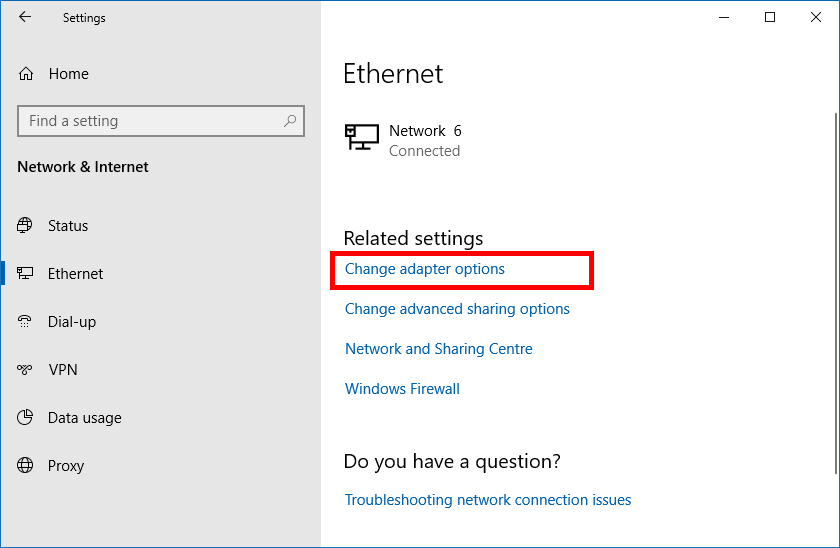Screen dimensions: 840x548
Task: Open Troubleshooting network connection issues link
Action: (488, 500)
